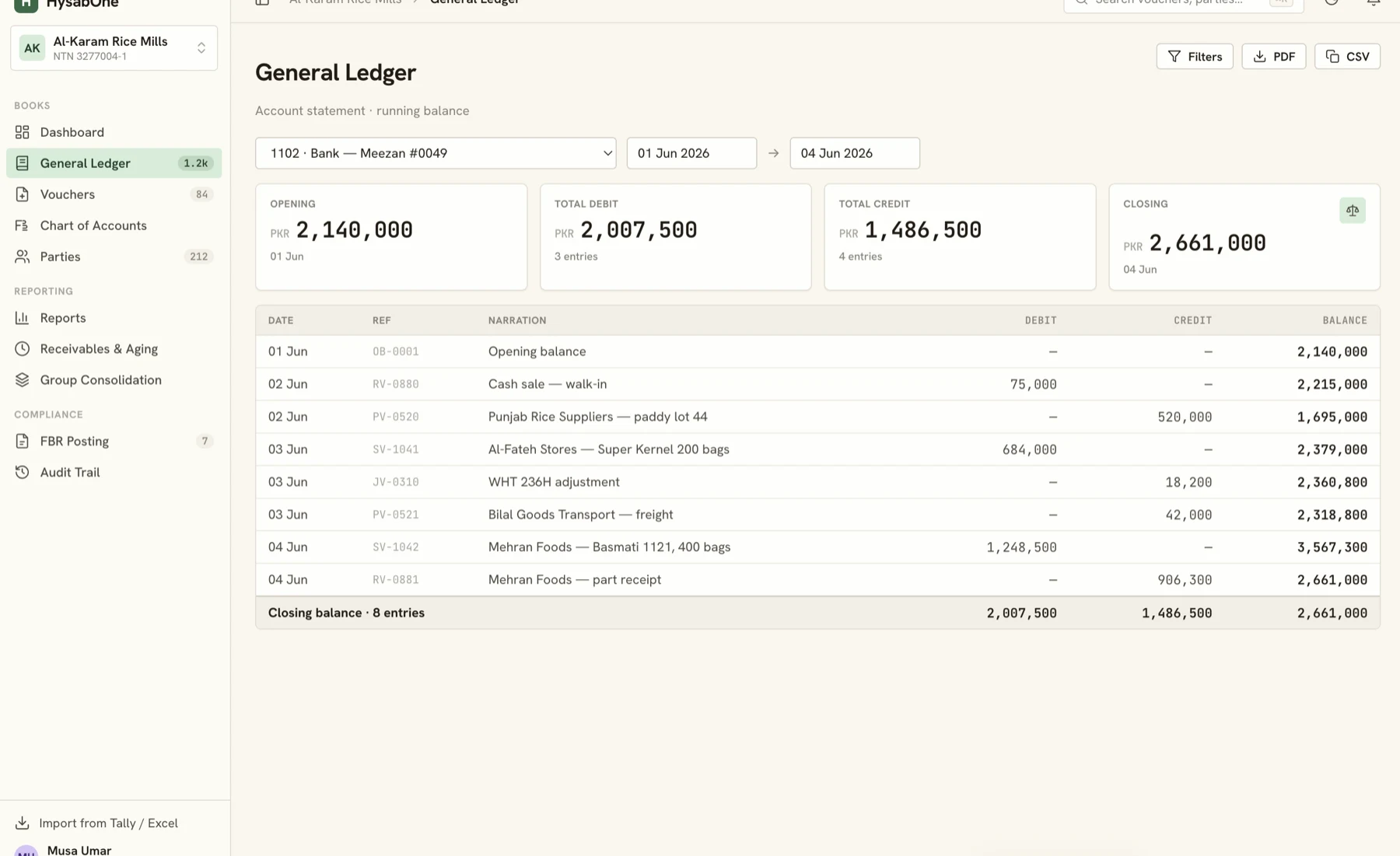This screenshot has width=1400, height=856.
Task: Click reference SV-1041
Action: (x=395, y=450)
